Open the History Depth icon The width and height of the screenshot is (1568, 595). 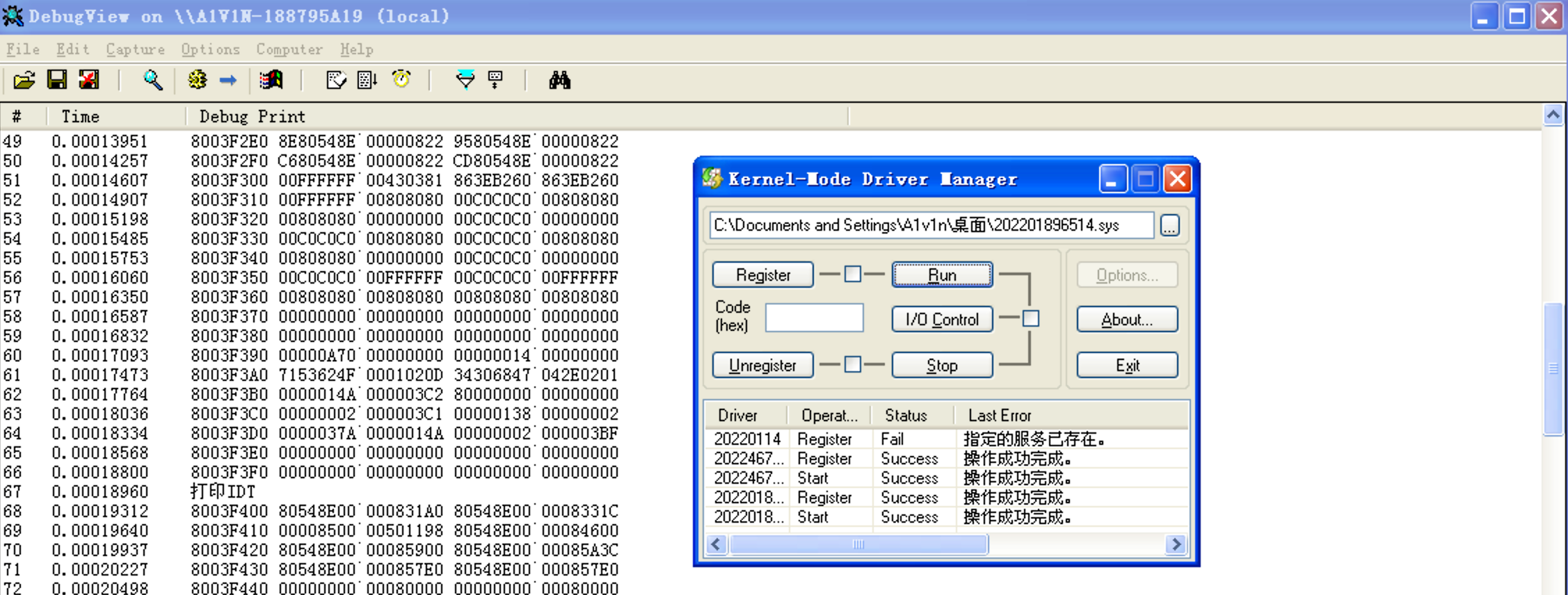[496, 81]
